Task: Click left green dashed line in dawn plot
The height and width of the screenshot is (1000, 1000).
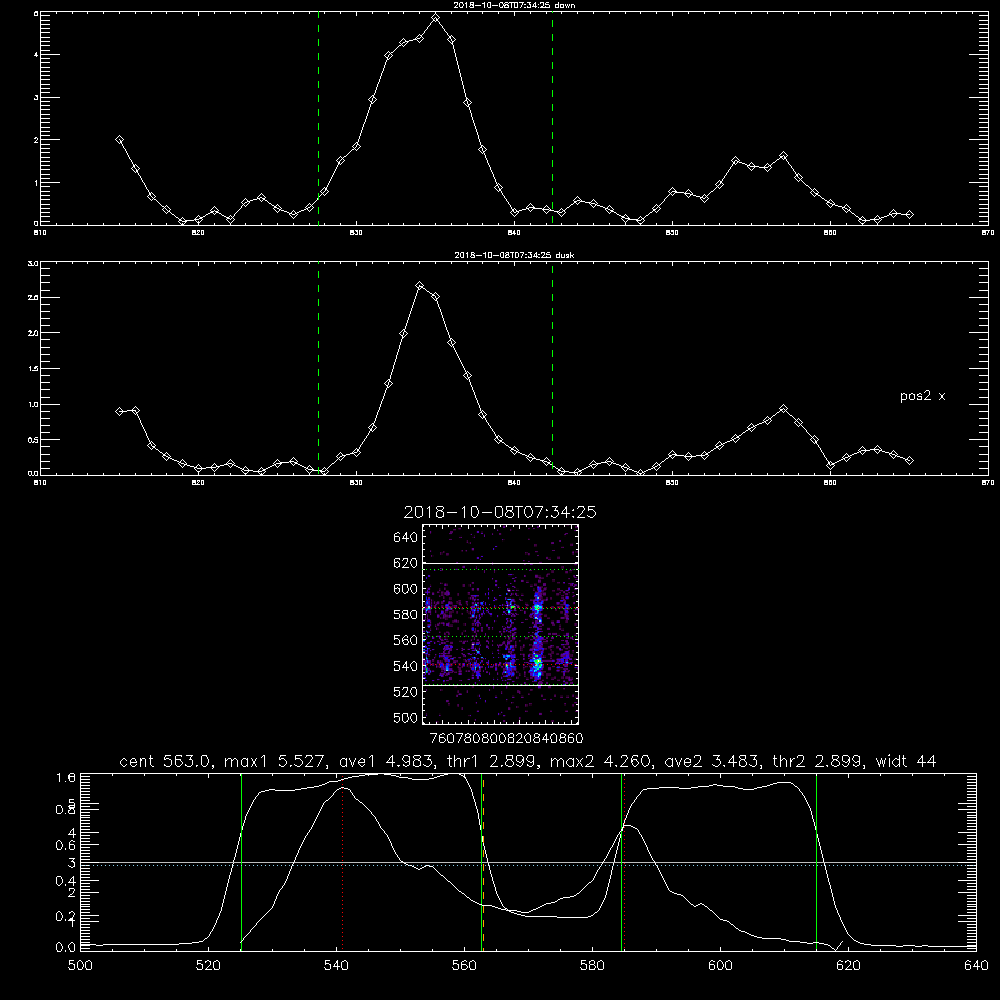Action: 318,118
